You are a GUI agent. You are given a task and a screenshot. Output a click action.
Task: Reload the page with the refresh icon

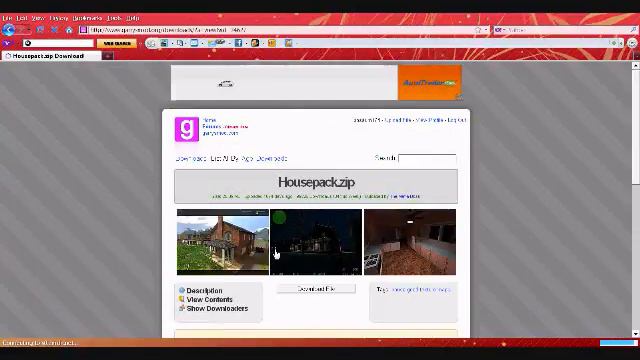point(40,30)
